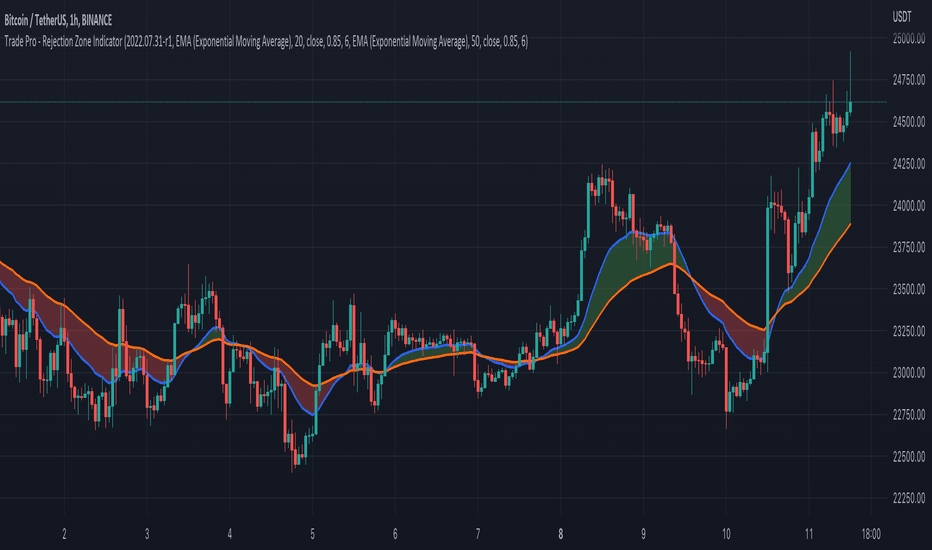Select the 24000.00 price axis label

(908, 206)
